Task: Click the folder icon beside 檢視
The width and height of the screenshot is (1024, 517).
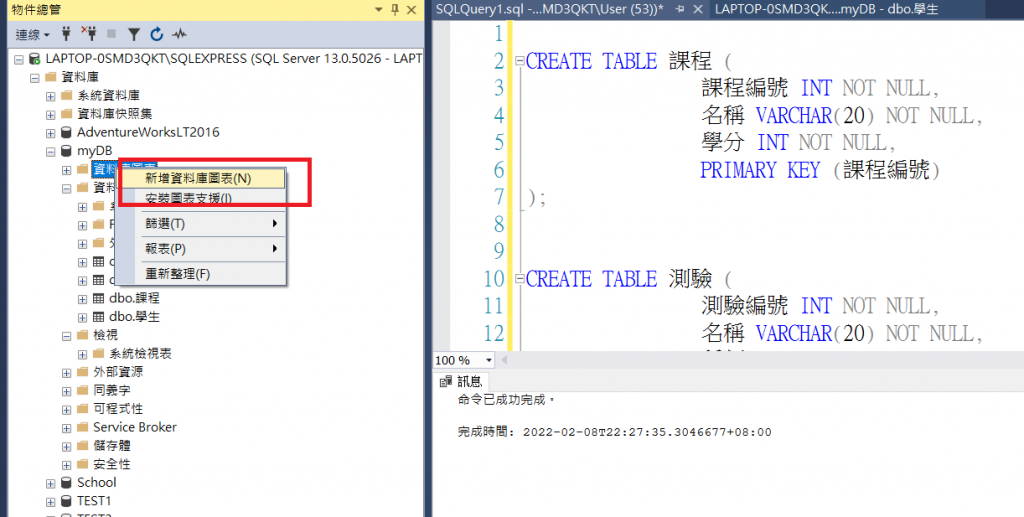Action: click(x=82, y=335)
